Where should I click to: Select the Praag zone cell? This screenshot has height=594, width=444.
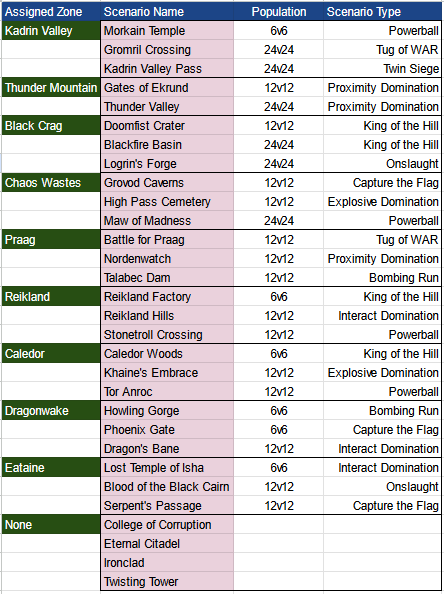[51, 239]
